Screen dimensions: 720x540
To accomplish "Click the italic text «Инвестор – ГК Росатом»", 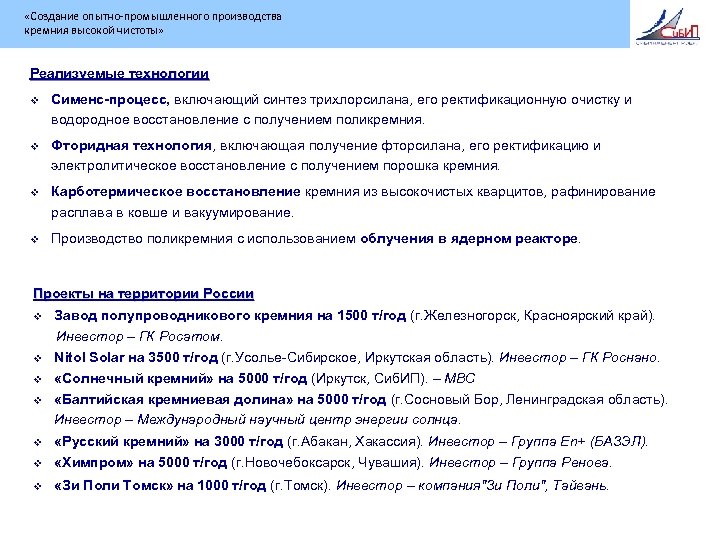I will (x=139, y=337).
